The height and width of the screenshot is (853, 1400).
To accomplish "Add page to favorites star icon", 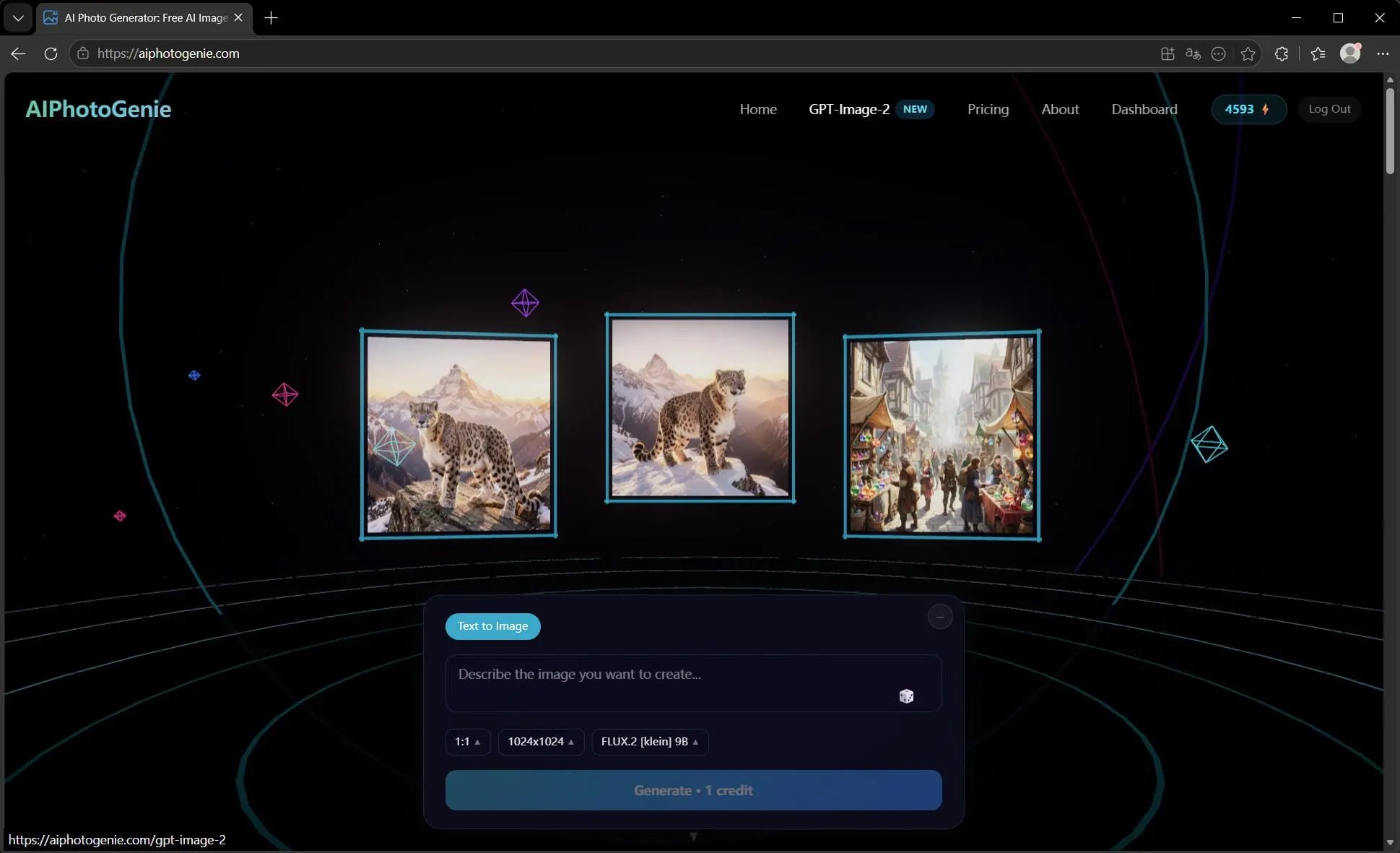I will point(1248,53).
